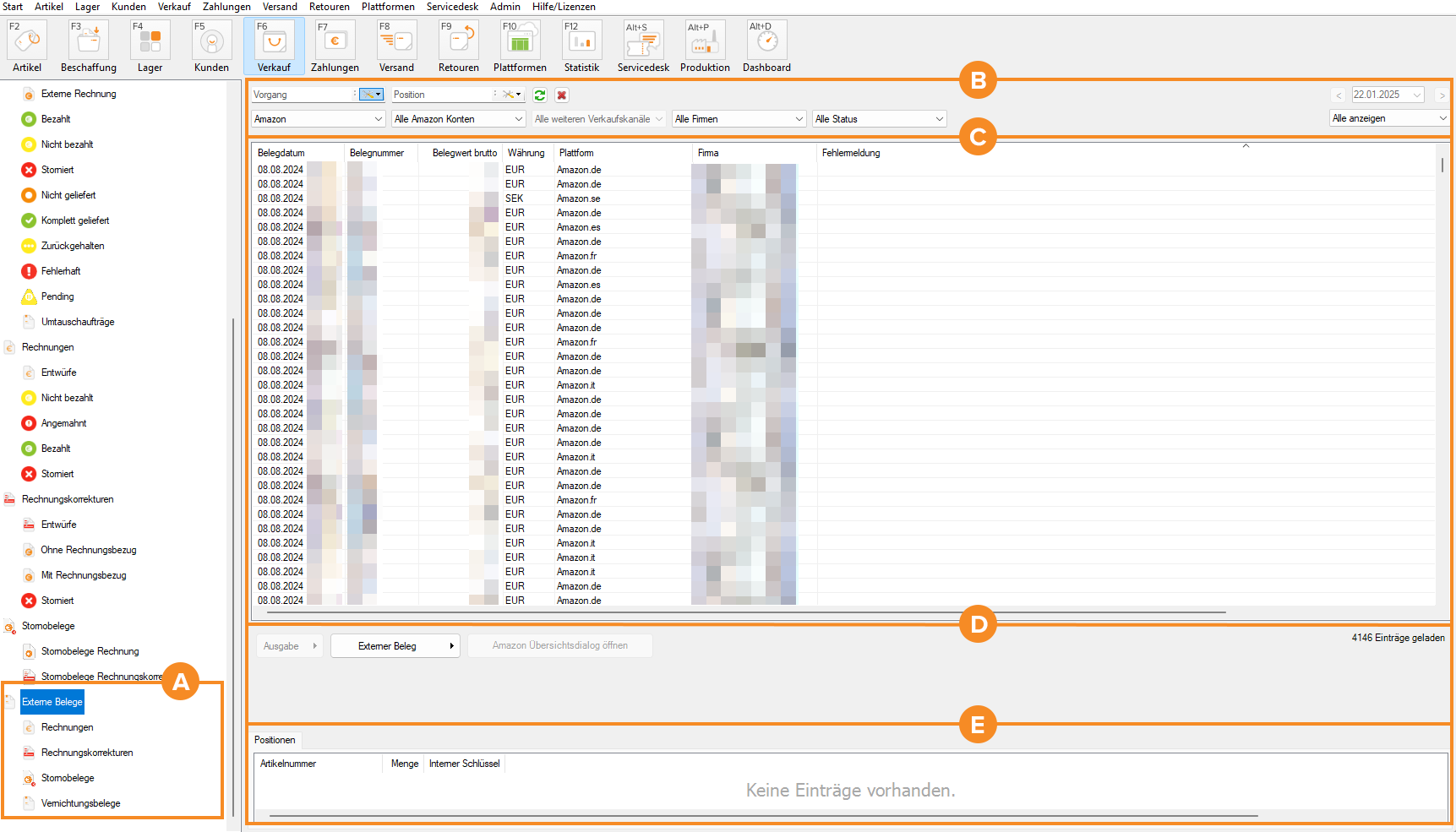Open the Produktion module icon
Screen dimensions: 1456x832
(x=705, y=46)
